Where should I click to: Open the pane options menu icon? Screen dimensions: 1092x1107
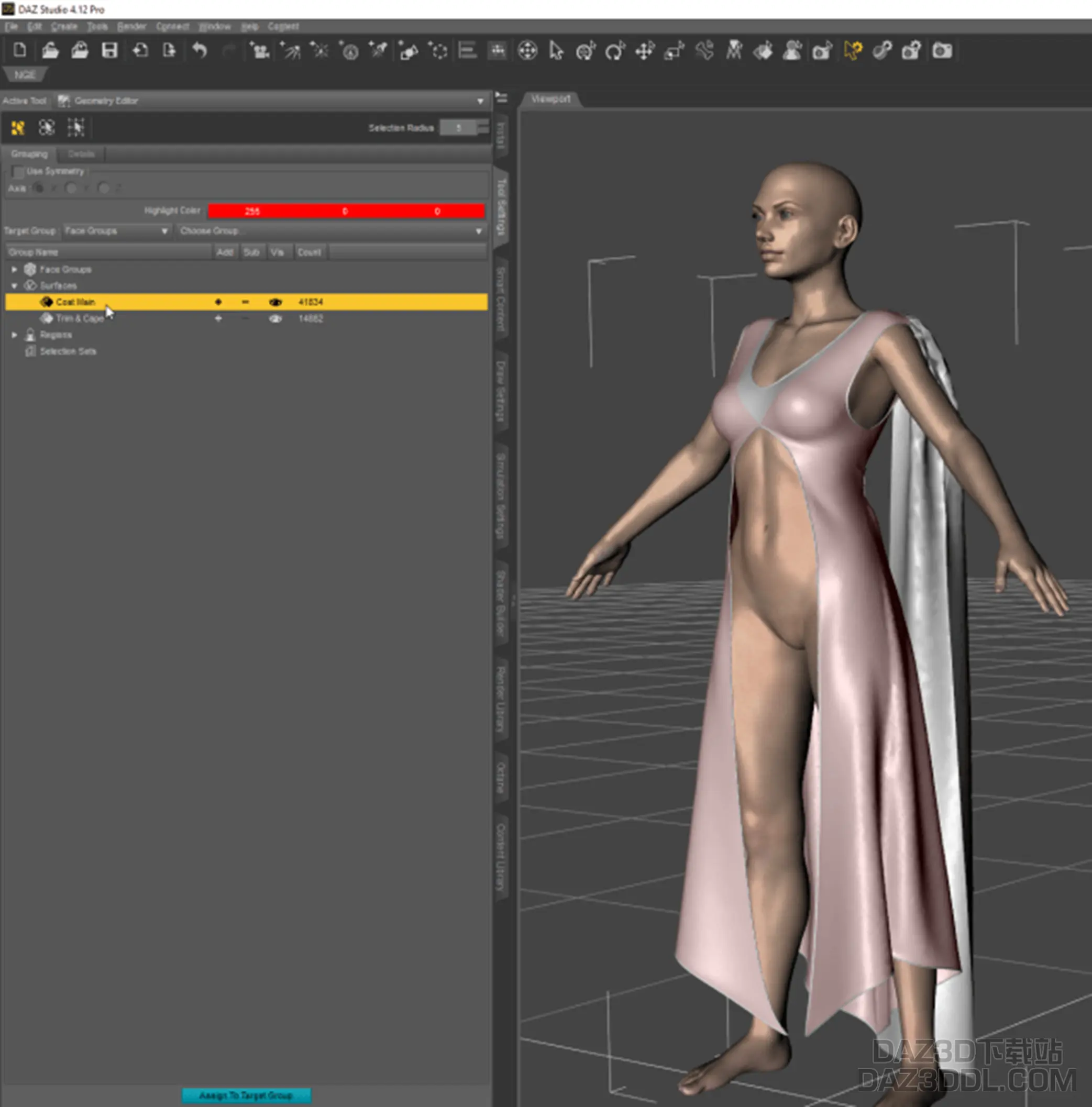point(502,98)
